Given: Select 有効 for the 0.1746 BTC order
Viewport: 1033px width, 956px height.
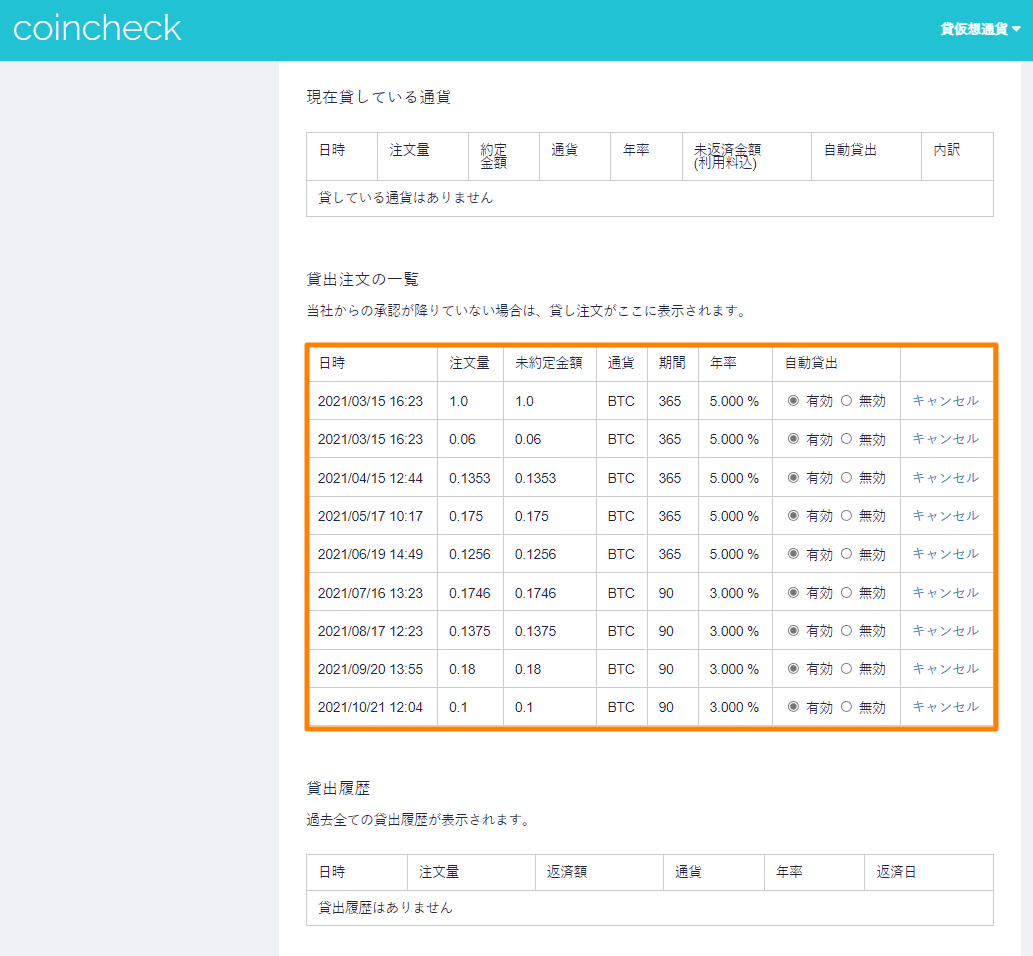Looking at the screenshot, I should click(793, 593).
